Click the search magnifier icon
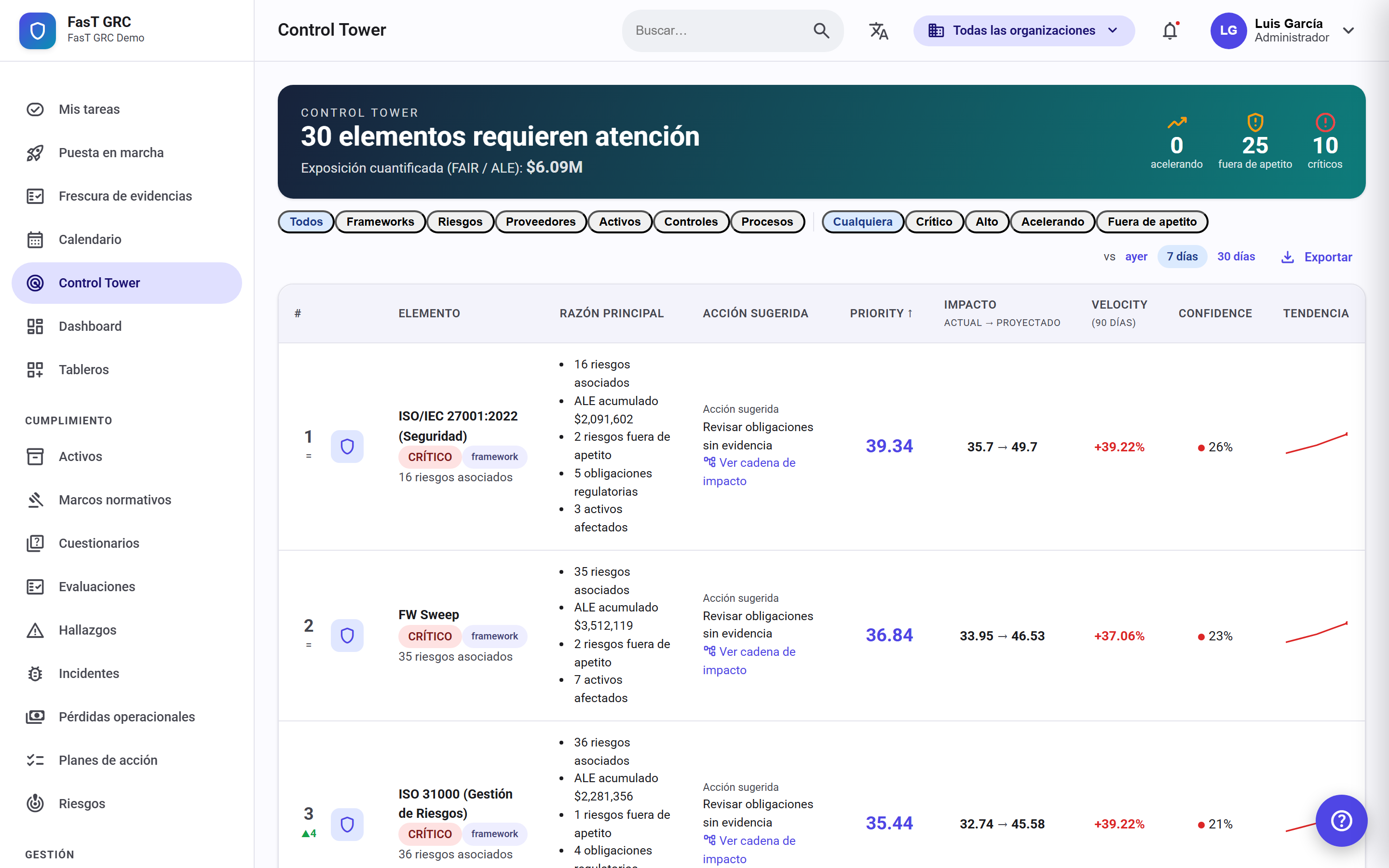The width and height of the screenshot is (1389, 868). pos(821,30)
